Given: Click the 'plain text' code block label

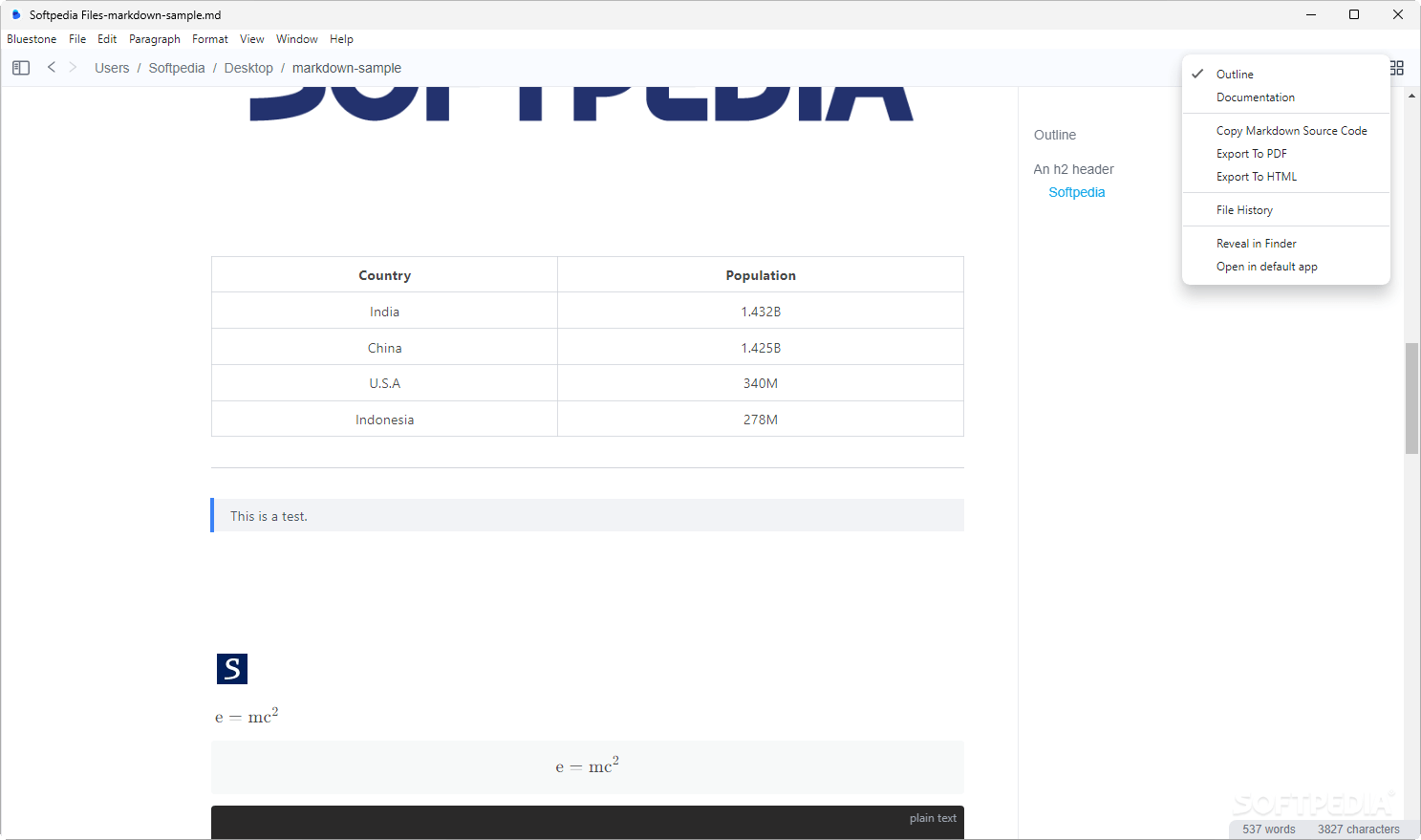Looking at the screenshot, I should pyautogui.click(x=933, y=818).
